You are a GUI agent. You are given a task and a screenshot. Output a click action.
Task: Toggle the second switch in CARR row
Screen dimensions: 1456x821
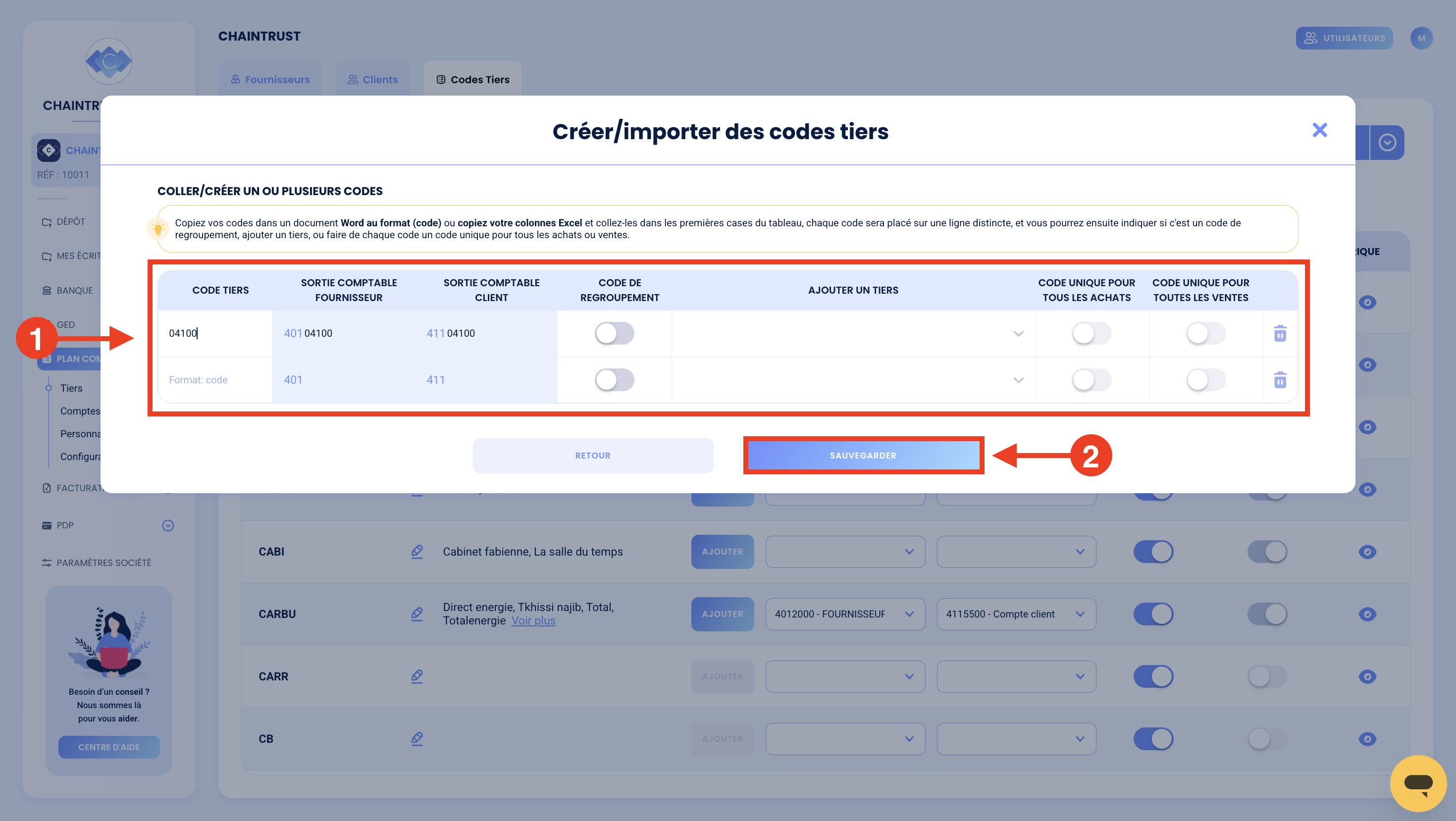point(1267,676)
